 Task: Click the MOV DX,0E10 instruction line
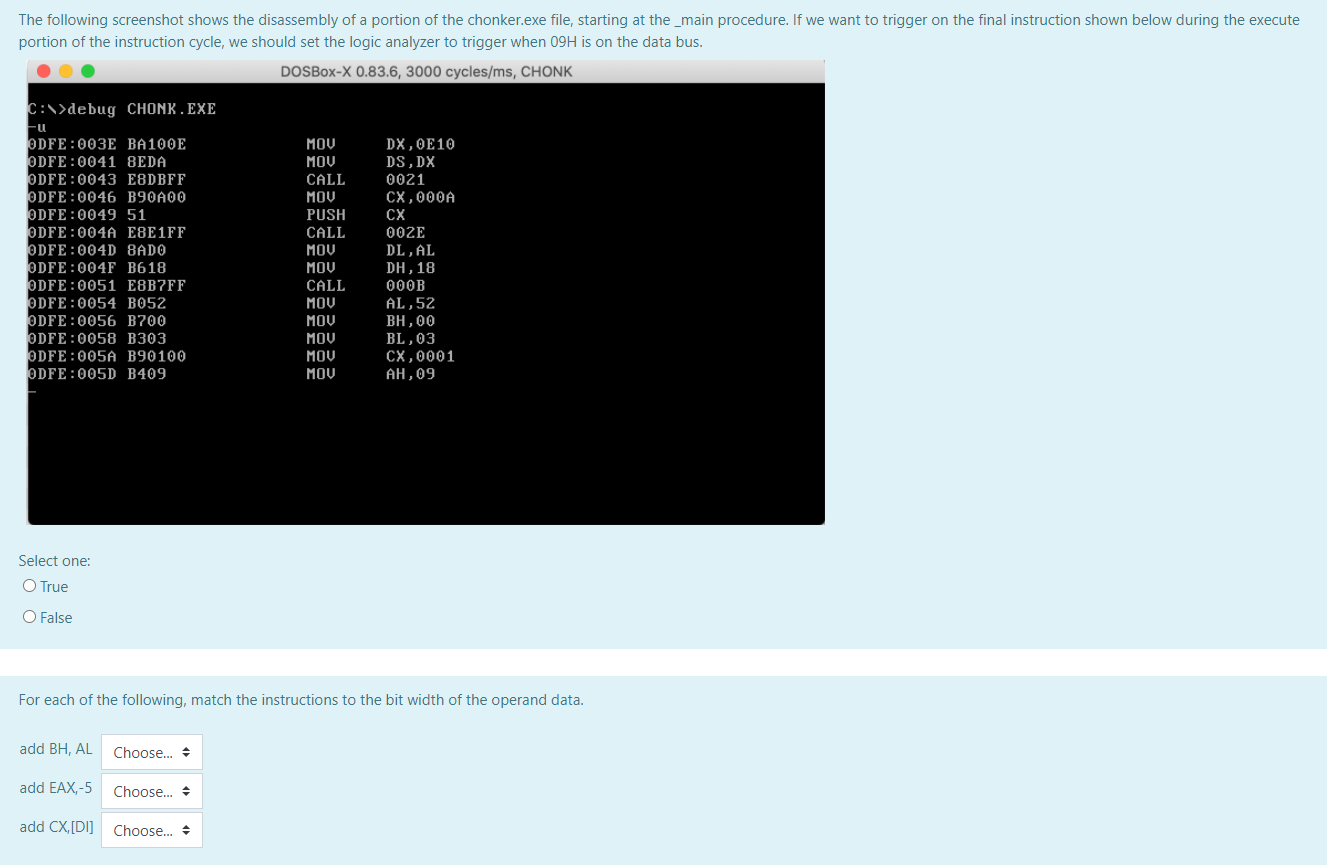(x=240, y=144)
